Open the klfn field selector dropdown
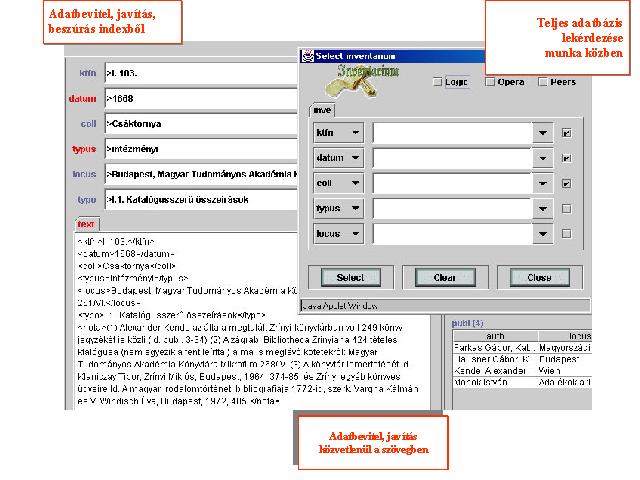640x480 pixels. click(338, 133)
